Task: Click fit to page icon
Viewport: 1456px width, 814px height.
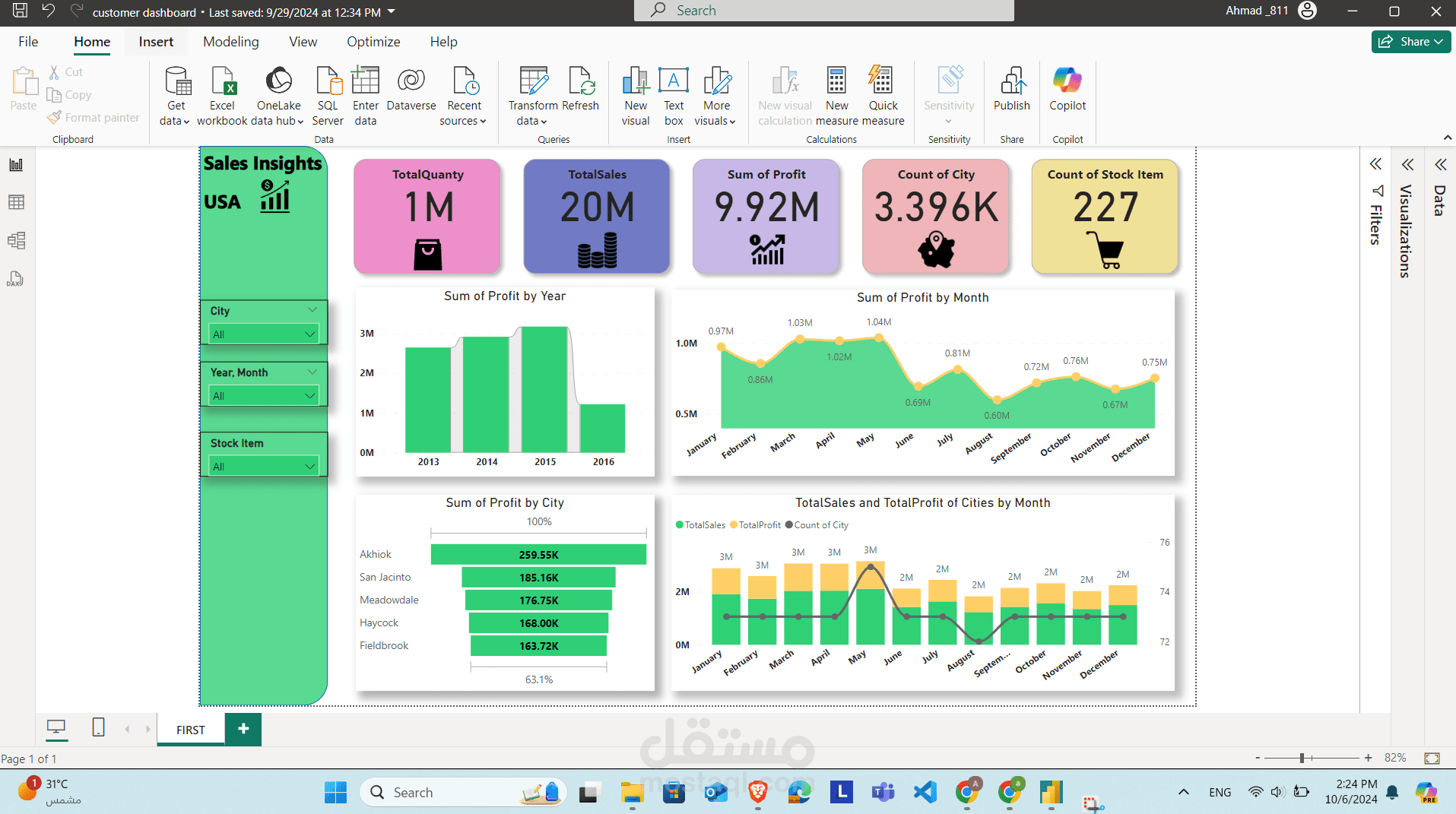Action: click(1432, 758)
